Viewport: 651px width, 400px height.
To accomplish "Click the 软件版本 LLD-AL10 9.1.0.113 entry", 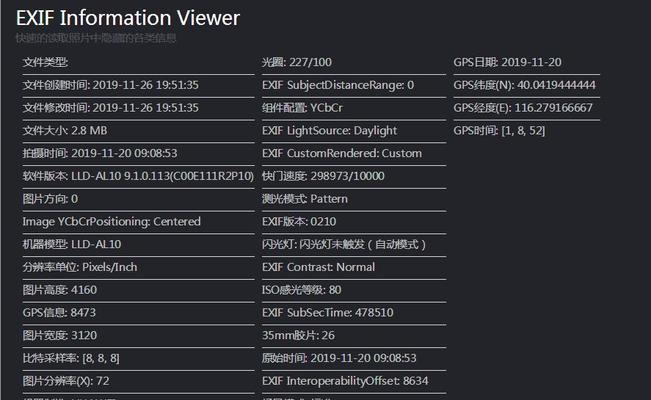I will tap(138, 176).
